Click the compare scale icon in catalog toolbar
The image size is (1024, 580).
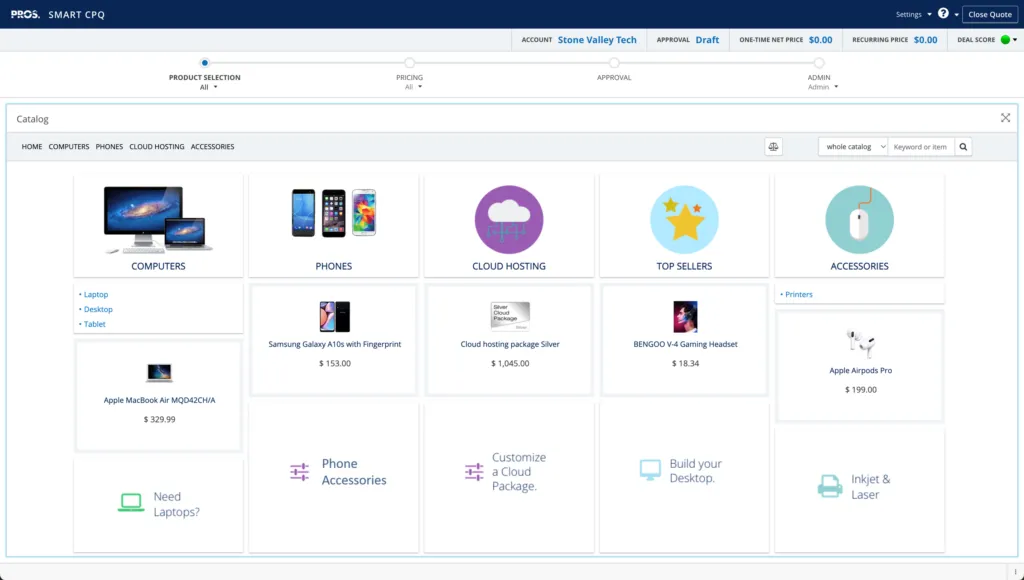click(773, 147)
